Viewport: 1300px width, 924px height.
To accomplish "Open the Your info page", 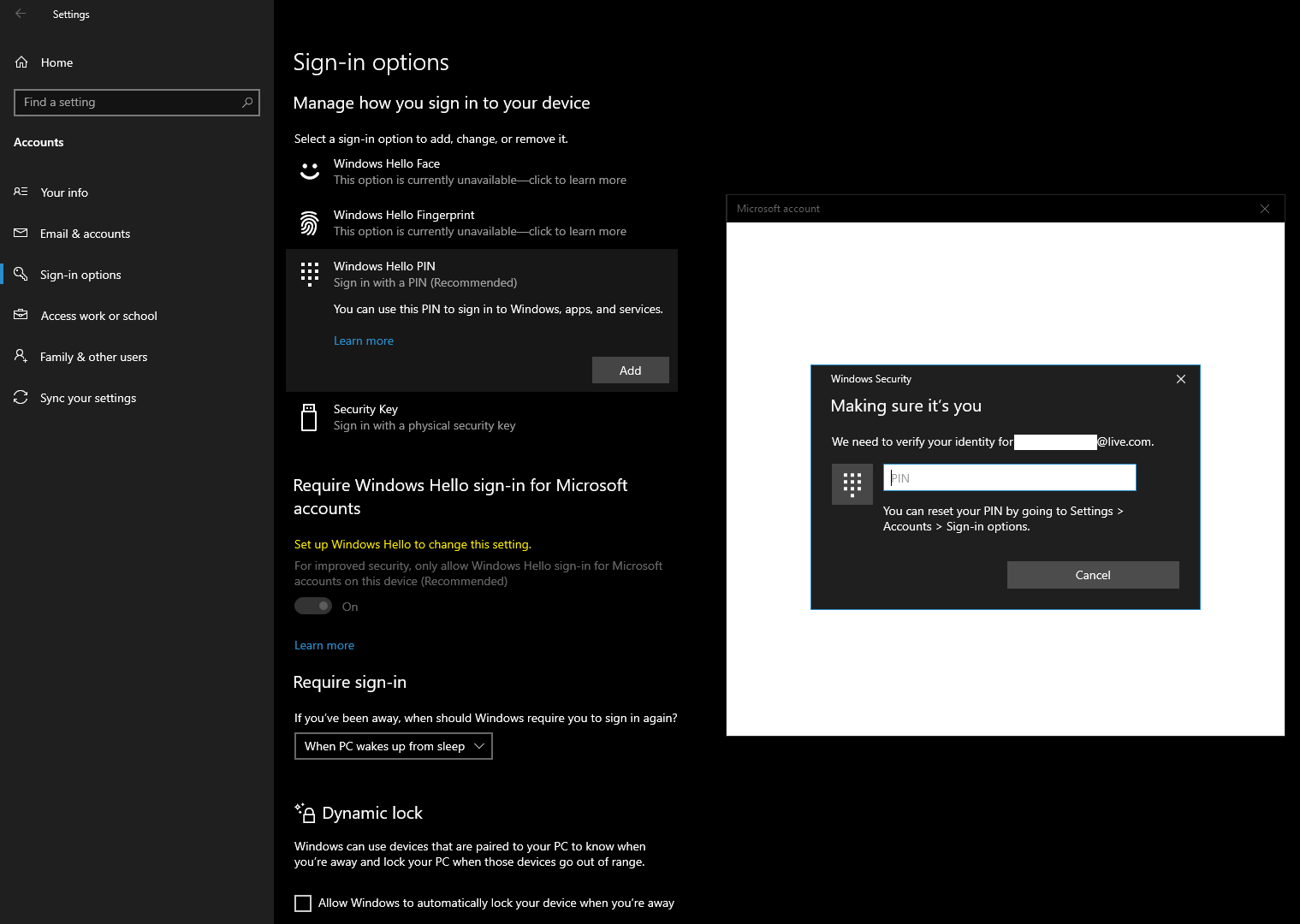I will click(x=137, y=192).
